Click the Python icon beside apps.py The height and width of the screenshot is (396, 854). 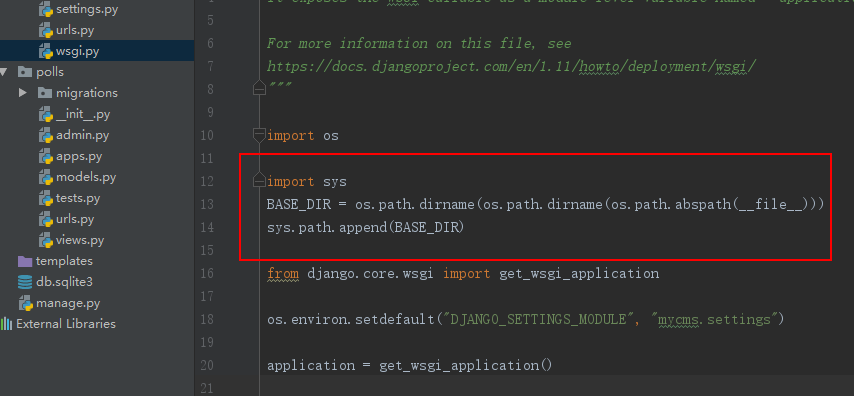click(x=45, y=157)
